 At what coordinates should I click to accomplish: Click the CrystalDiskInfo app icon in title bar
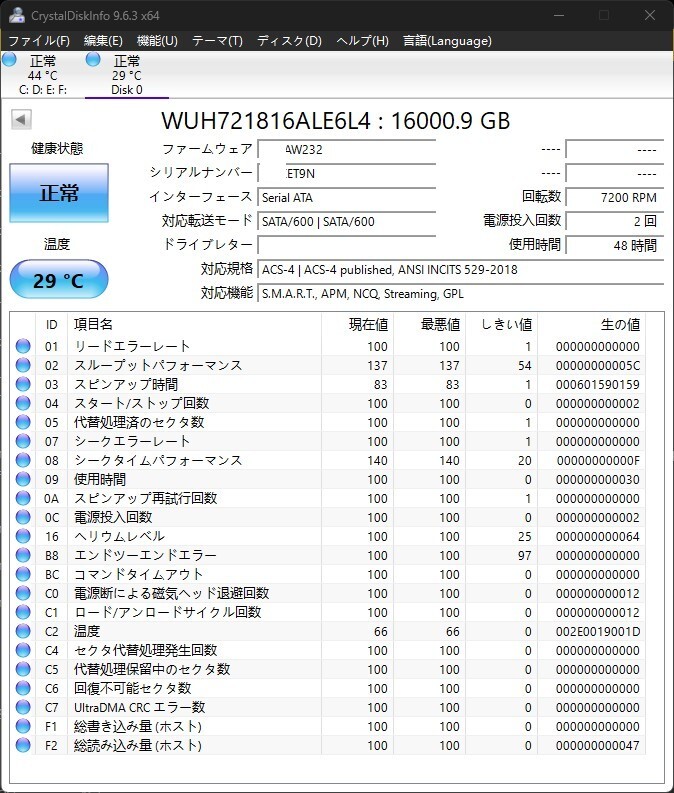point(17,15)
